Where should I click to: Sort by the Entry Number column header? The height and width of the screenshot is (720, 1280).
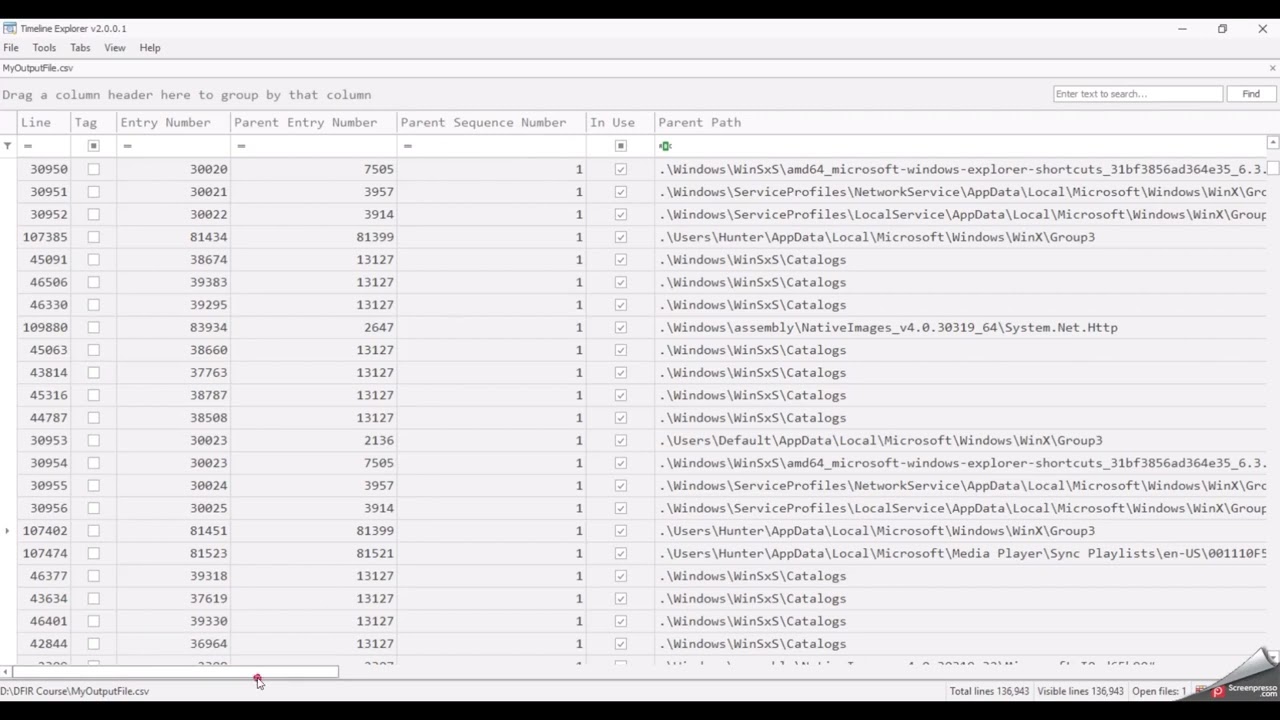click(173, 122)
